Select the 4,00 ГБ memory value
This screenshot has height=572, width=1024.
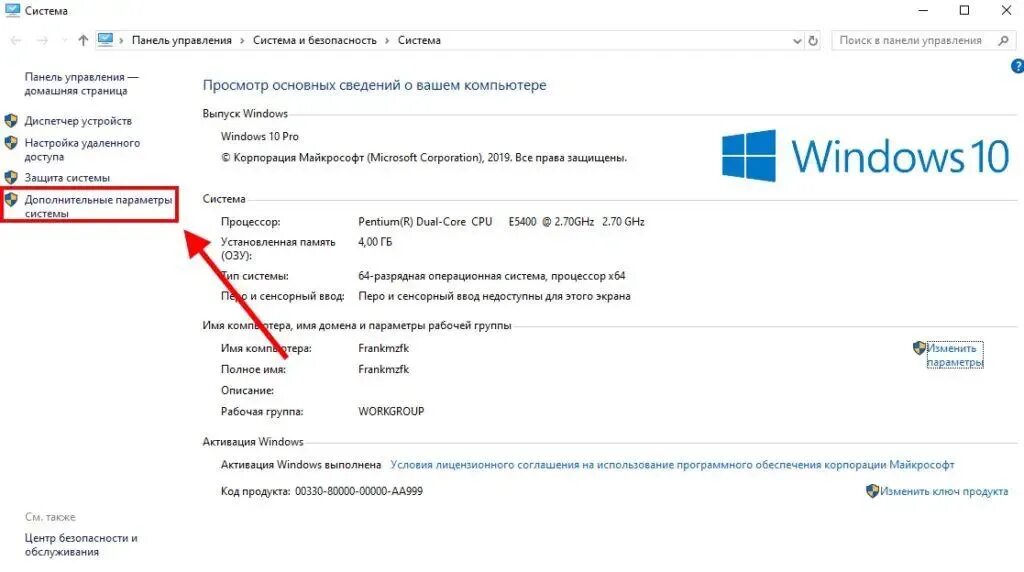(375, 242)
